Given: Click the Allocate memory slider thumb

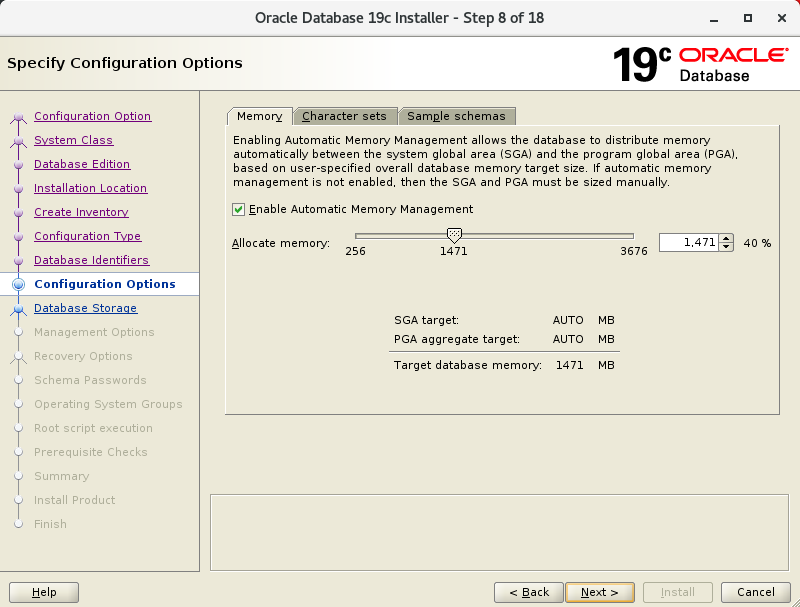Looking at the screenshot, I should click(454, 235).
